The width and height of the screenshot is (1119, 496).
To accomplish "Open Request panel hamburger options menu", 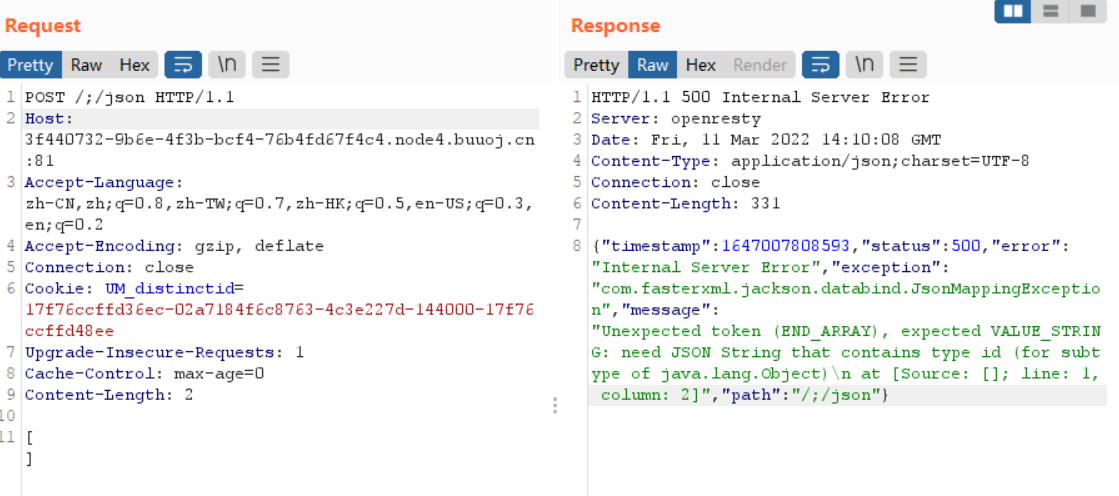I will [x=270, y=65].
